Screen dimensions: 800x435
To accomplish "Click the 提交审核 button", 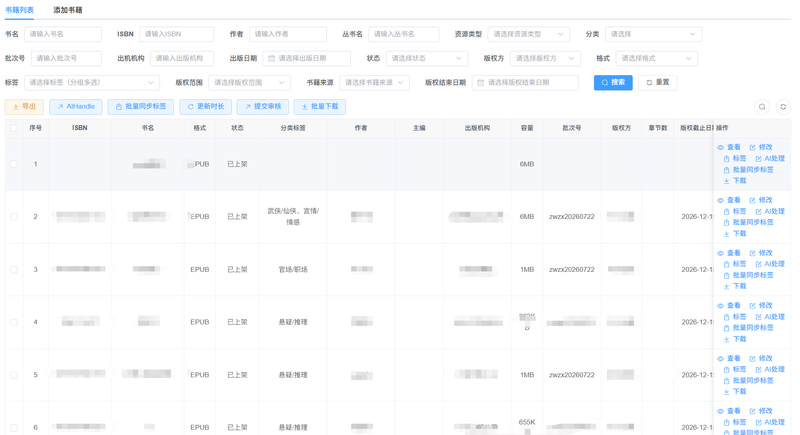I will point(263,107).
